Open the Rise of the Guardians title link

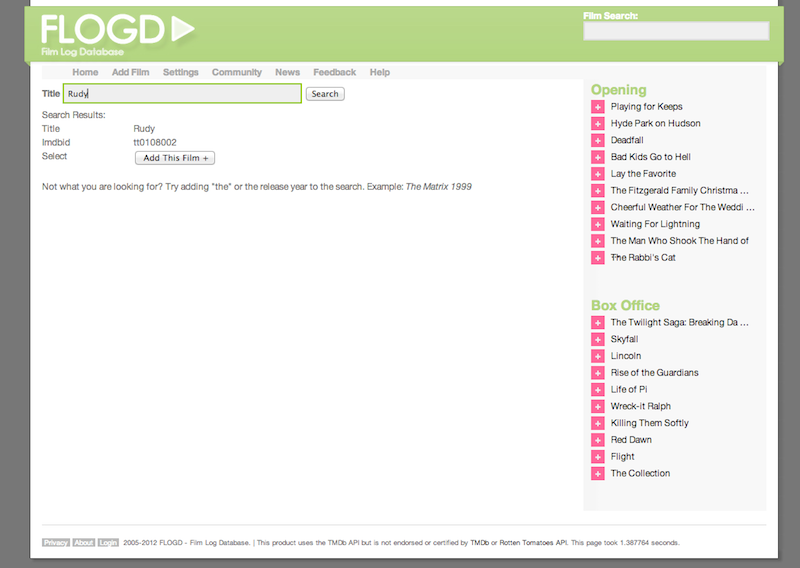tap(655, 373)
